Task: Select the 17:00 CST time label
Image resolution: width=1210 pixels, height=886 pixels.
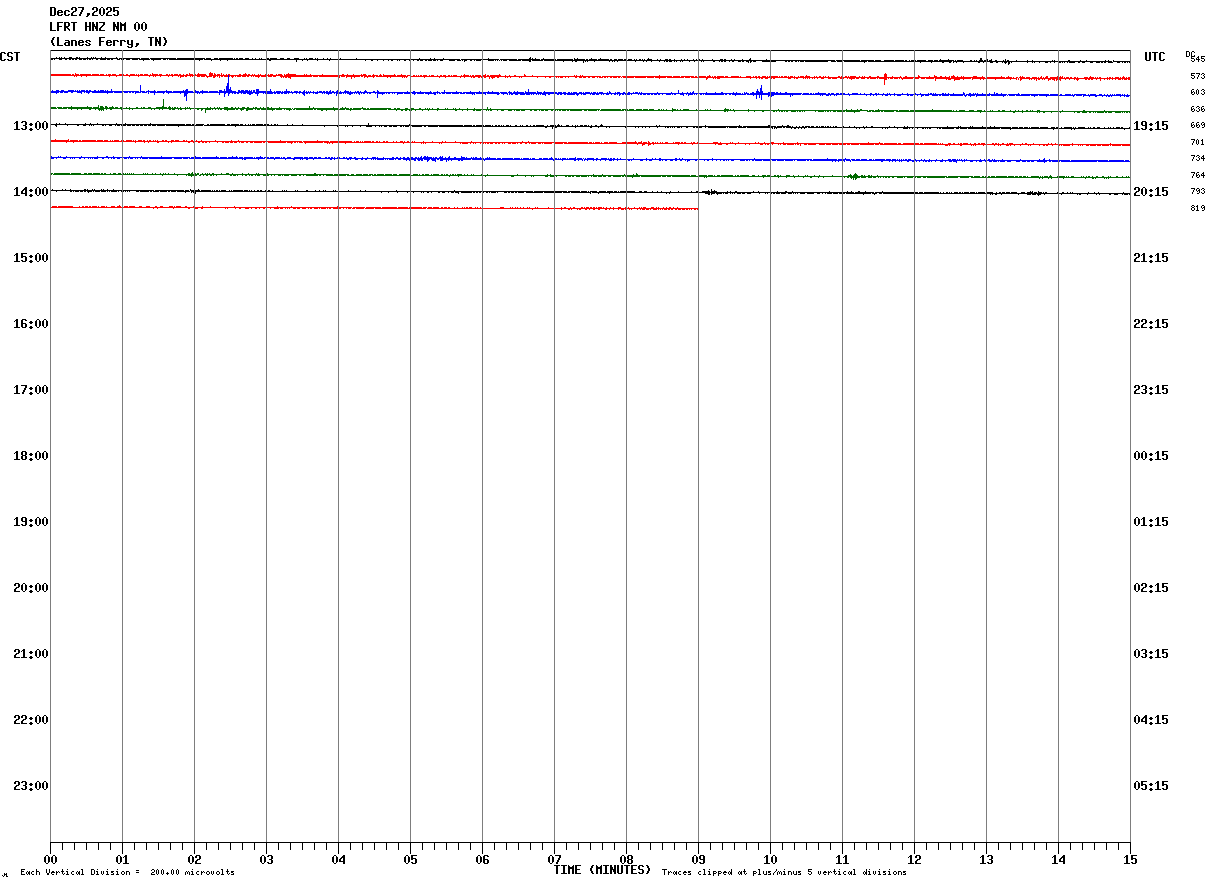Action: pos(31,390)
